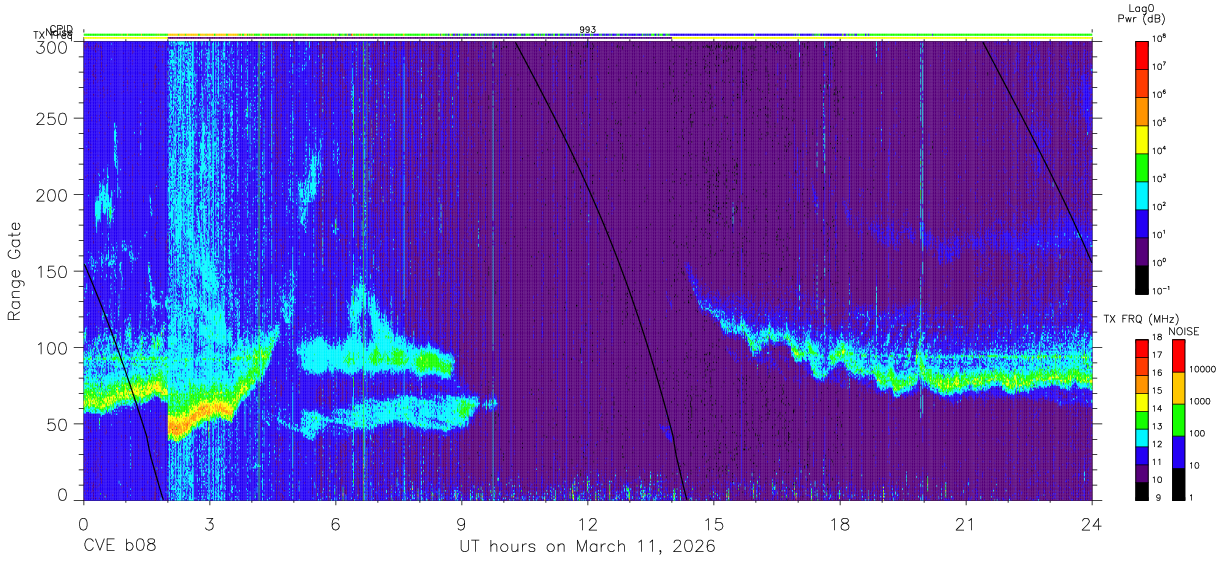The width and height of the screenshot is (1228, 567).
Task: Click the 'NOISE' colorbar title
Action: (x=1182, y=330)
